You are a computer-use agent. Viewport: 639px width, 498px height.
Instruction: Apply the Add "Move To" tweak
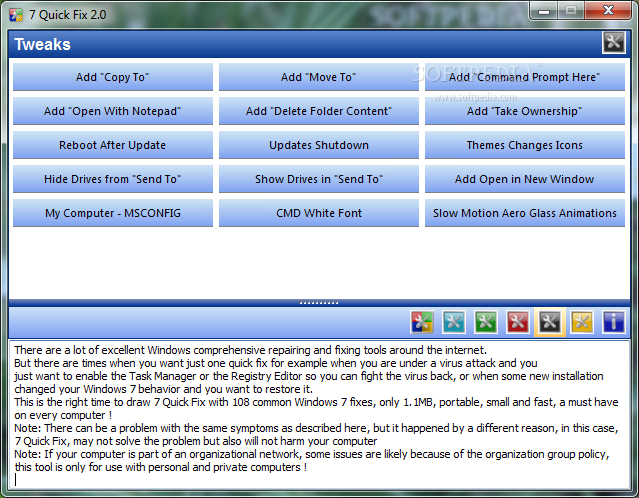319,77
